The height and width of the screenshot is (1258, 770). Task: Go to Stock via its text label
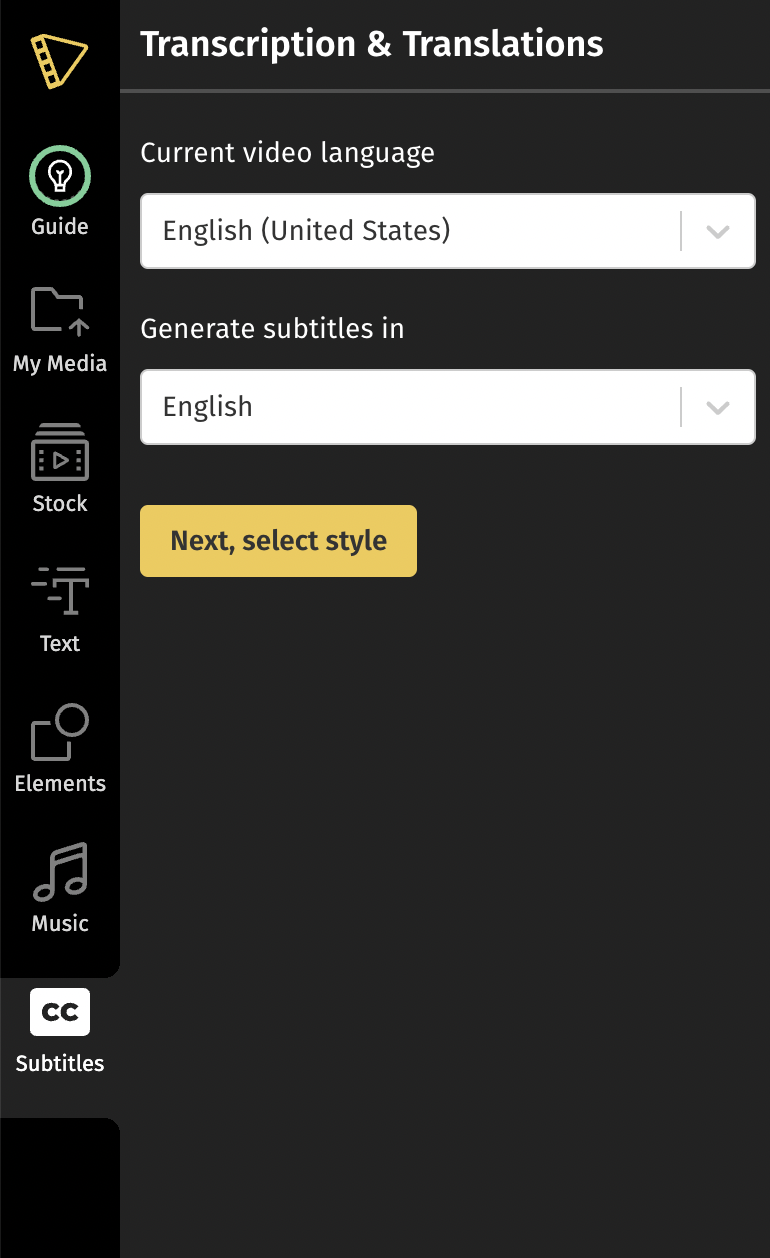point(60,504)
